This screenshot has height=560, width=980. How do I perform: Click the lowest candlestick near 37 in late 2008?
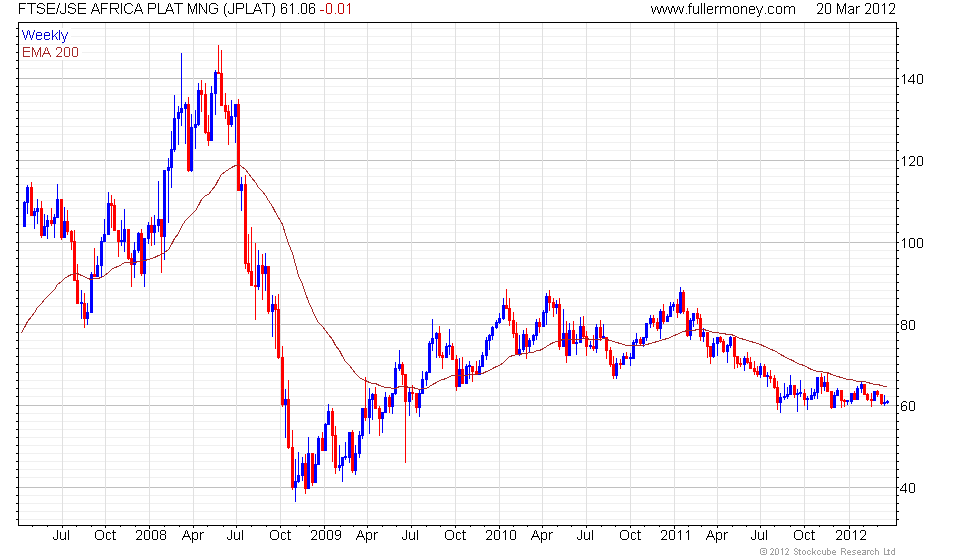295,481
